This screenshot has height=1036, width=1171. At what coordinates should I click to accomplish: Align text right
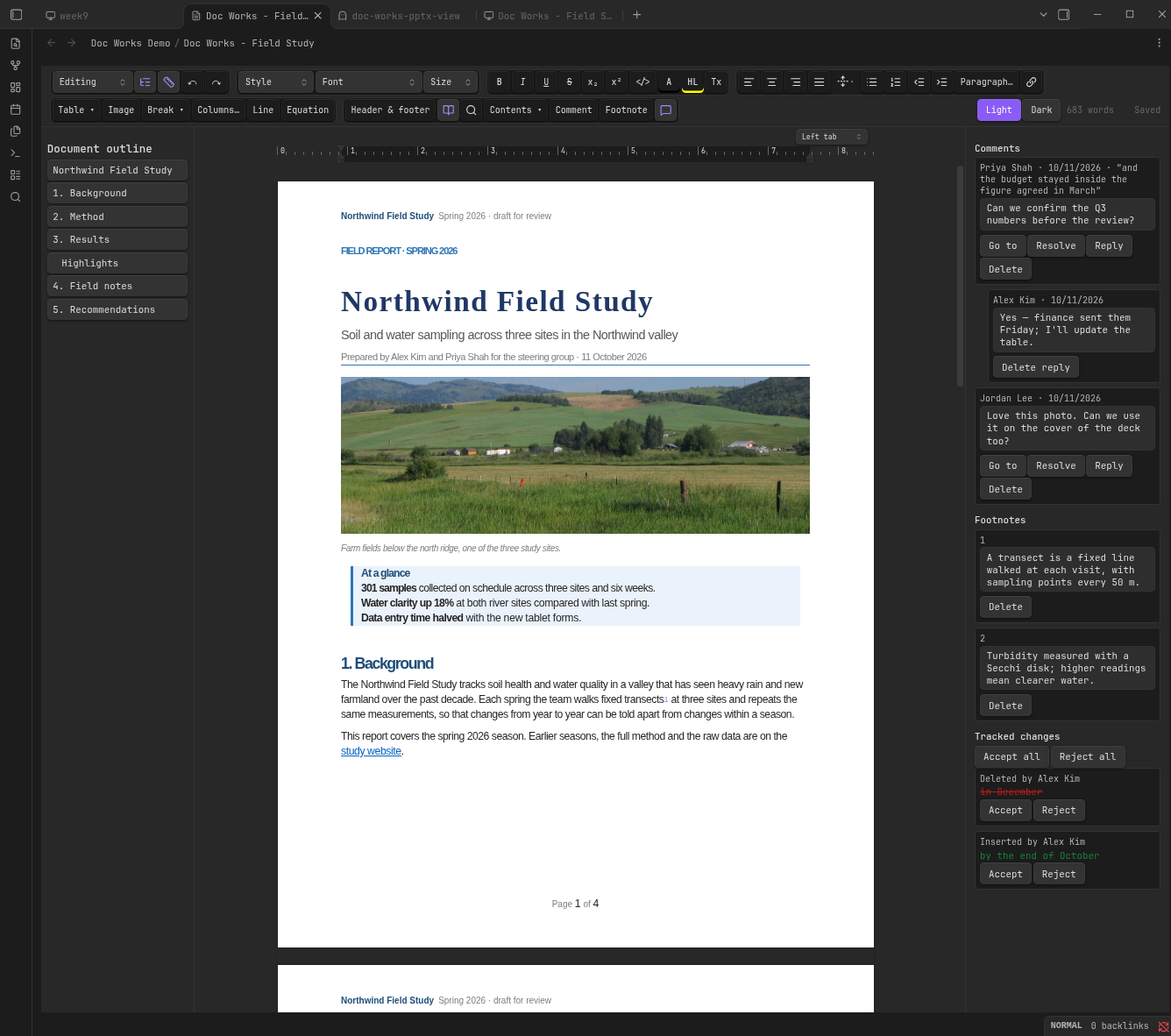click(x=796, y=82)
